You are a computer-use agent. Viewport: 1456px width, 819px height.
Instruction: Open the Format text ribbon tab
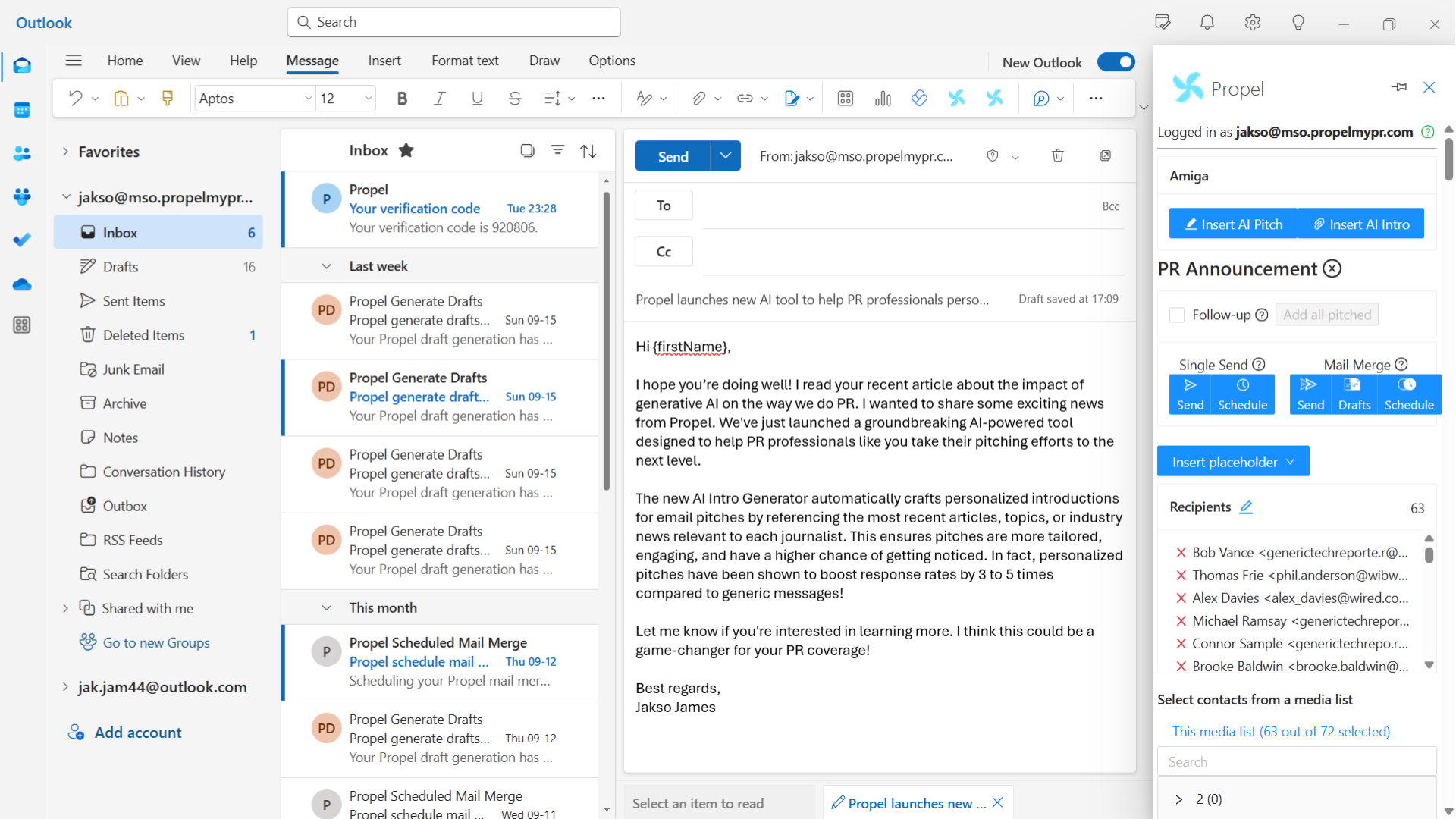tap(465, 61)
